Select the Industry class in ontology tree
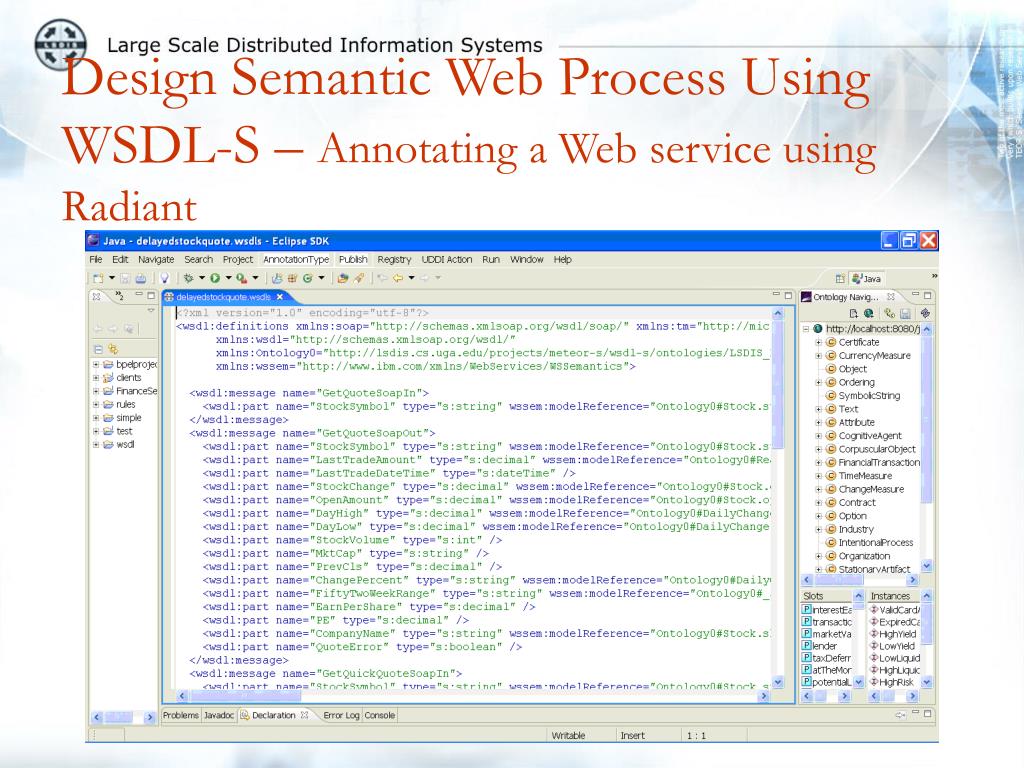Image resolution: width=1024 pixels, height=768 pixels. [856, 529]
